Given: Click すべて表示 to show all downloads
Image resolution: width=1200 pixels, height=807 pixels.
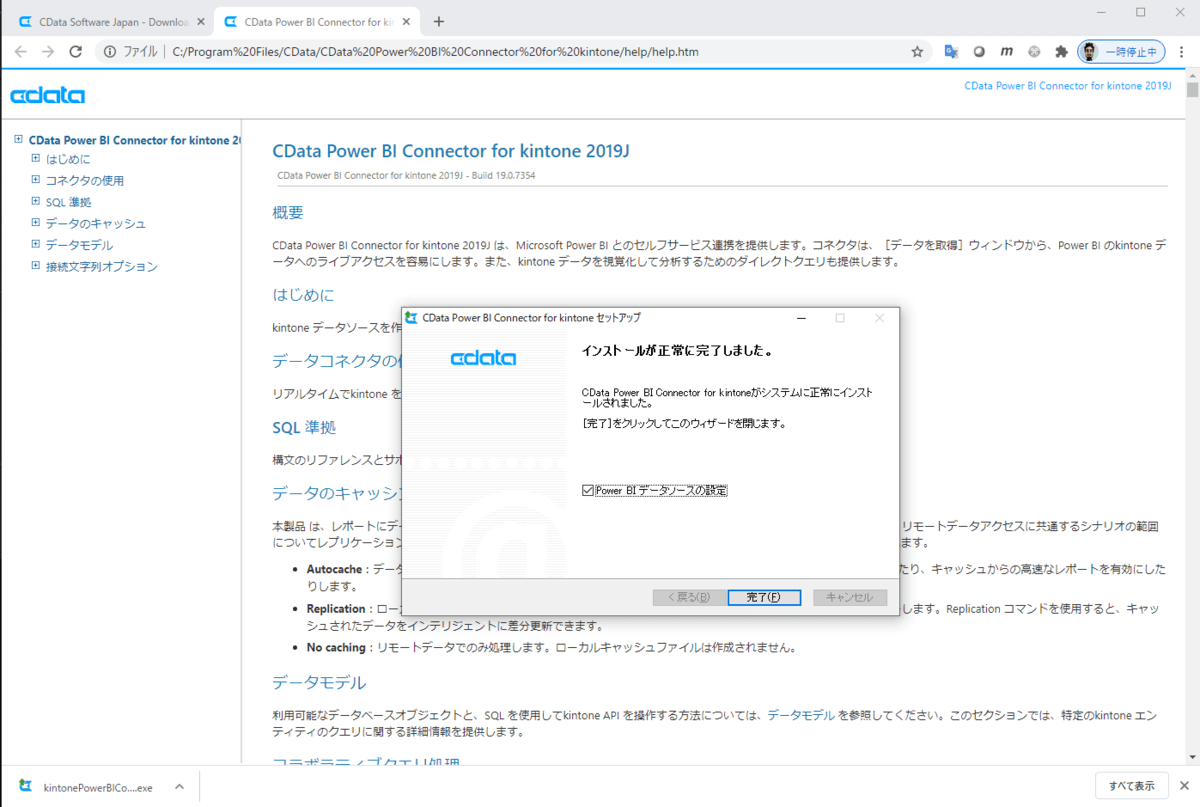Looking at the screenshot, I should (1131, 786).
